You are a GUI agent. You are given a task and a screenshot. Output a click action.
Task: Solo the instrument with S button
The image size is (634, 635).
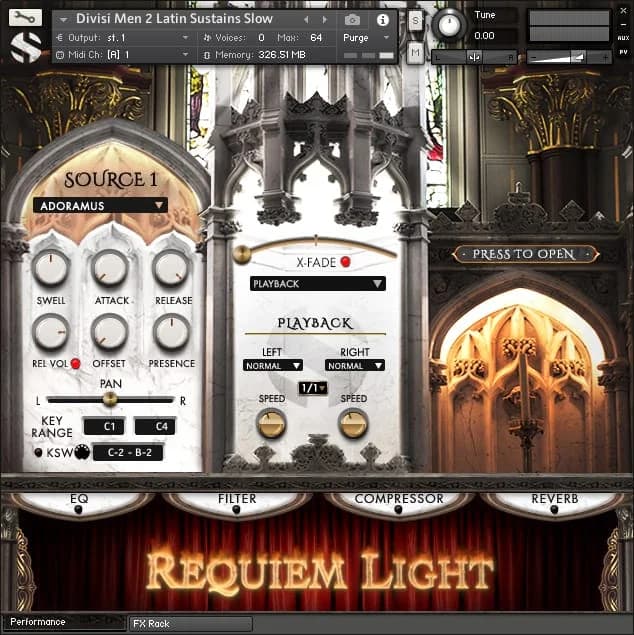point(415,20)
